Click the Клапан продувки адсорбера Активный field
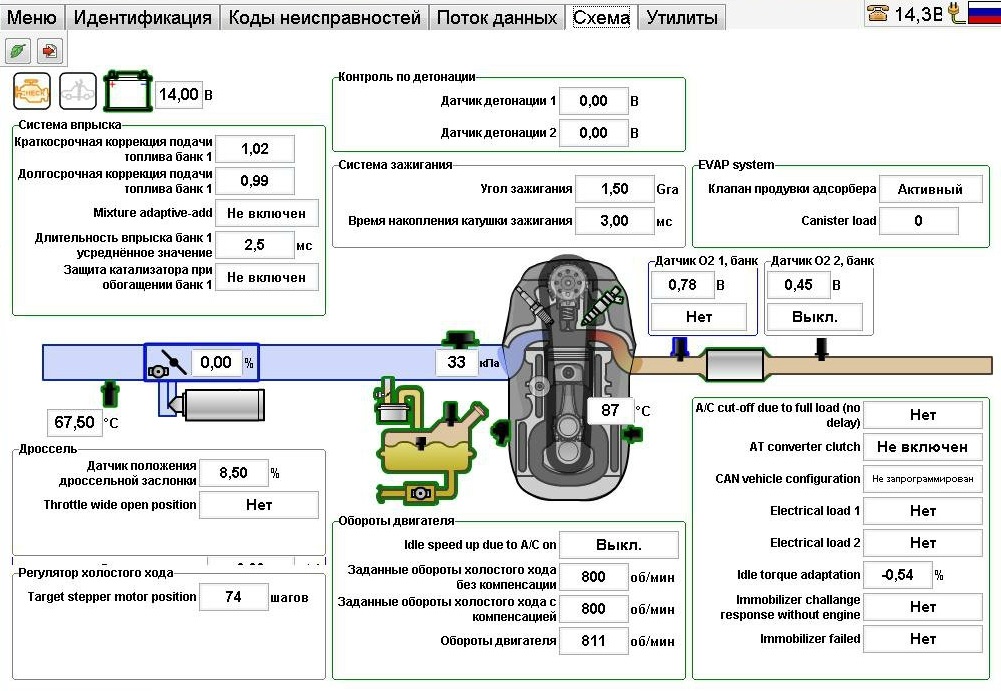 930,189
